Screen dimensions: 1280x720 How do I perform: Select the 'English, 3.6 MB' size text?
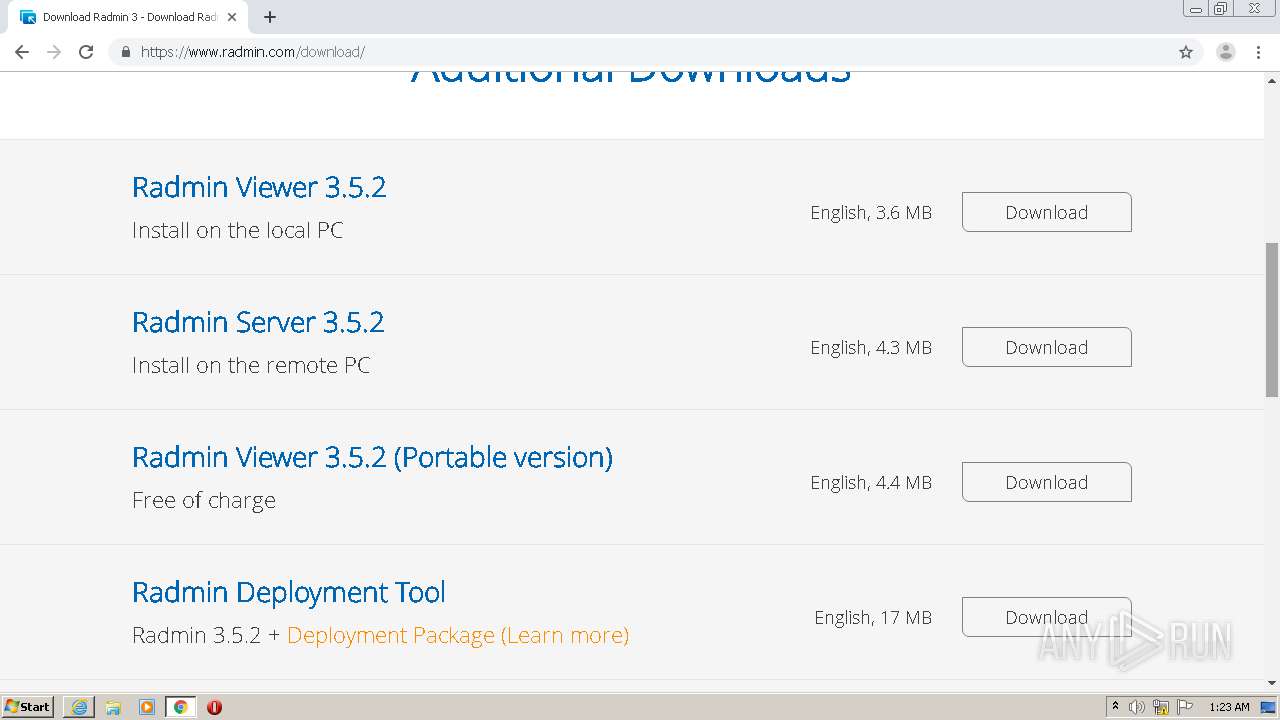[x=871, y=213]
